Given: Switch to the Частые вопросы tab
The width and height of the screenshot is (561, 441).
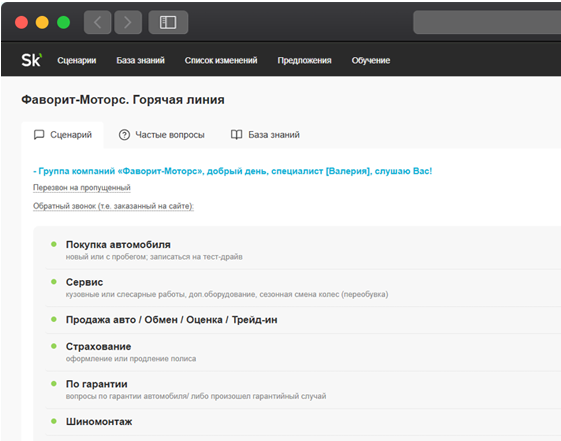Looking at the screenshot, I should (161, 135).
